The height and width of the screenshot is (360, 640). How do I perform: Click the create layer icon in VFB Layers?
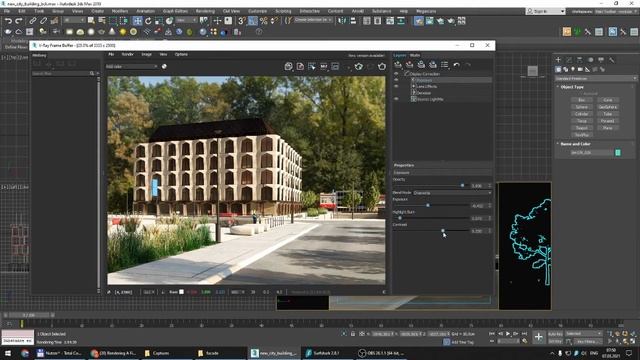[398, 65]
